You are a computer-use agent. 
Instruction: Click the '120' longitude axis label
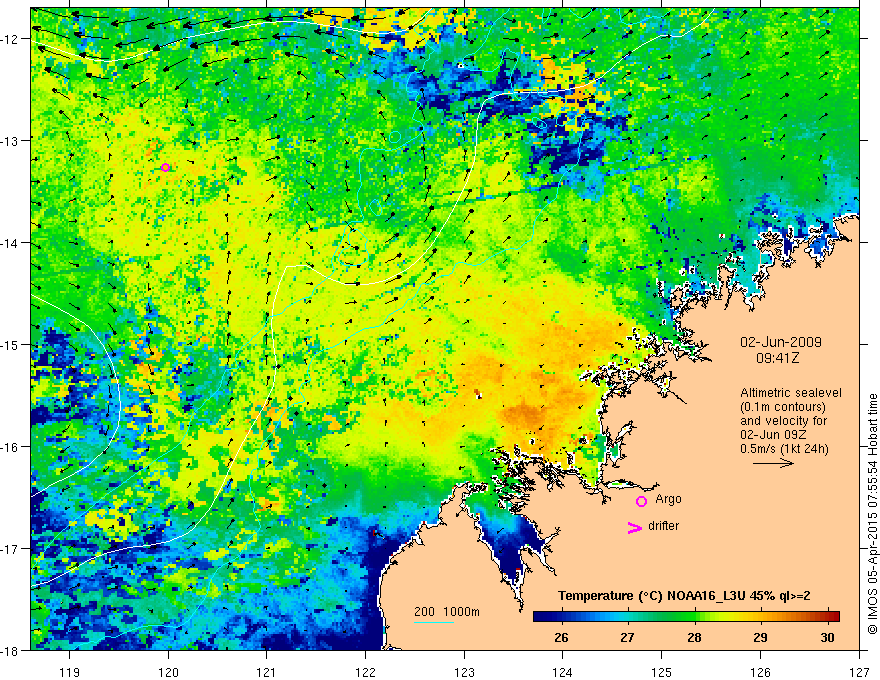tap(168, 672)
